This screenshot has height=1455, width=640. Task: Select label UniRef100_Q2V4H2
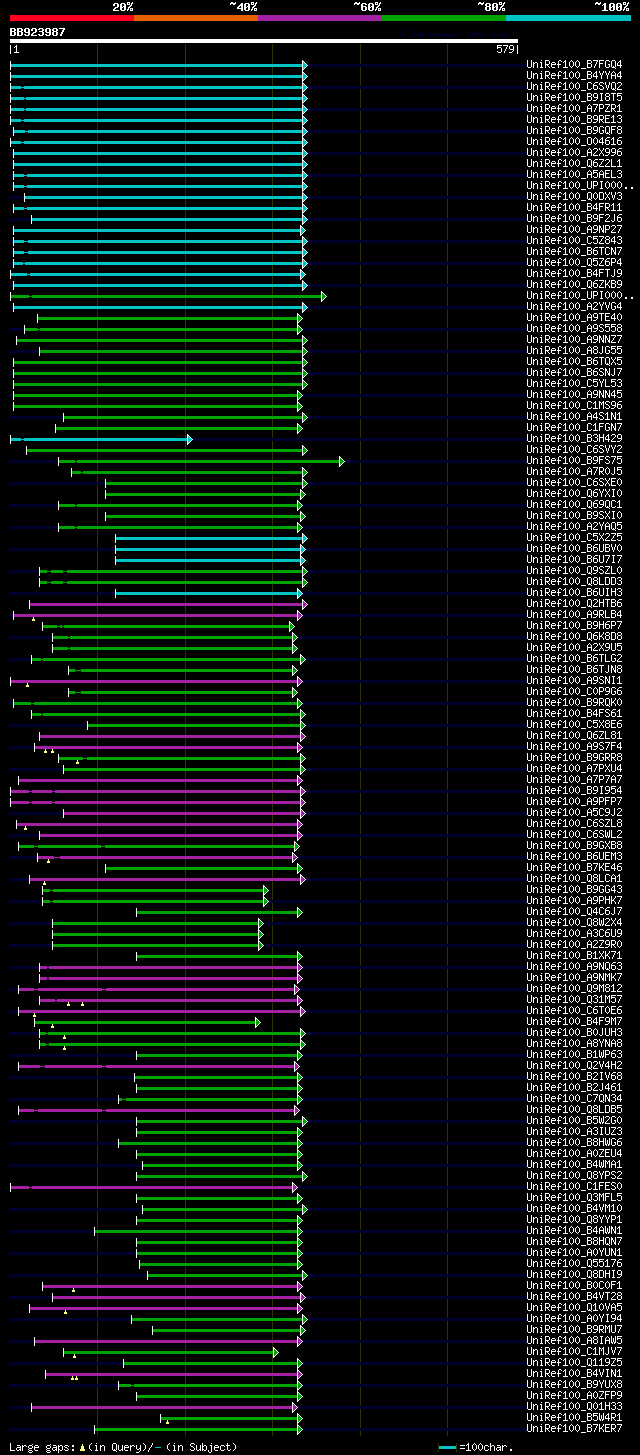pos(574,1066)
